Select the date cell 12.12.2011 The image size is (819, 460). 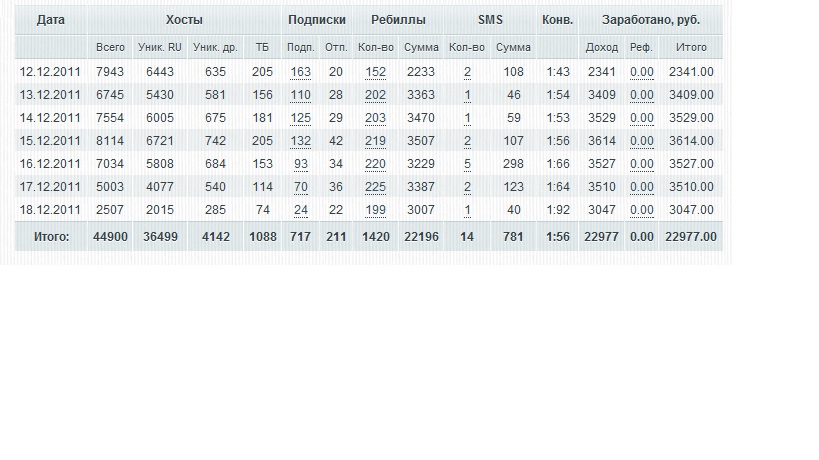(50, 72)
